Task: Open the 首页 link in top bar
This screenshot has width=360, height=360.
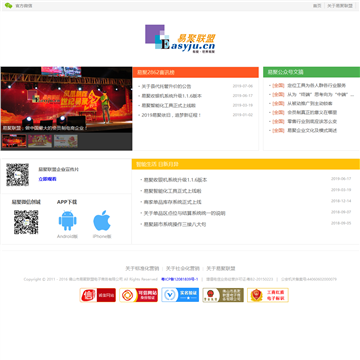Action: (317, 6)
